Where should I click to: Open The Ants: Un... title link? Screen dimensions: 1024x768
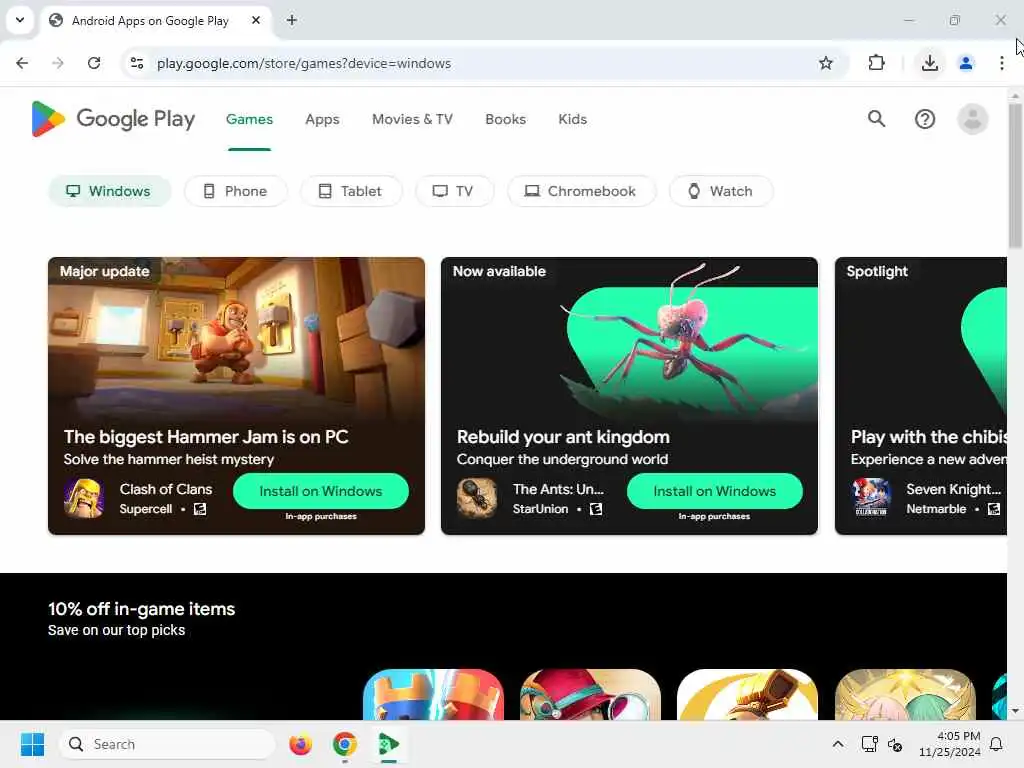(x=558, y=489)
